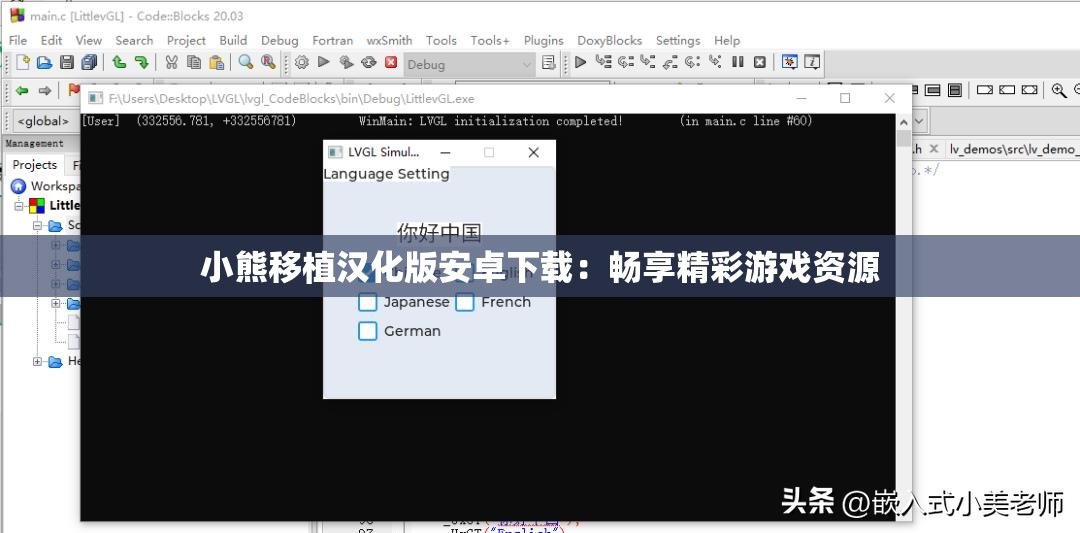
Task: Open the wxSmith menu
Action: tap(389, 41)
